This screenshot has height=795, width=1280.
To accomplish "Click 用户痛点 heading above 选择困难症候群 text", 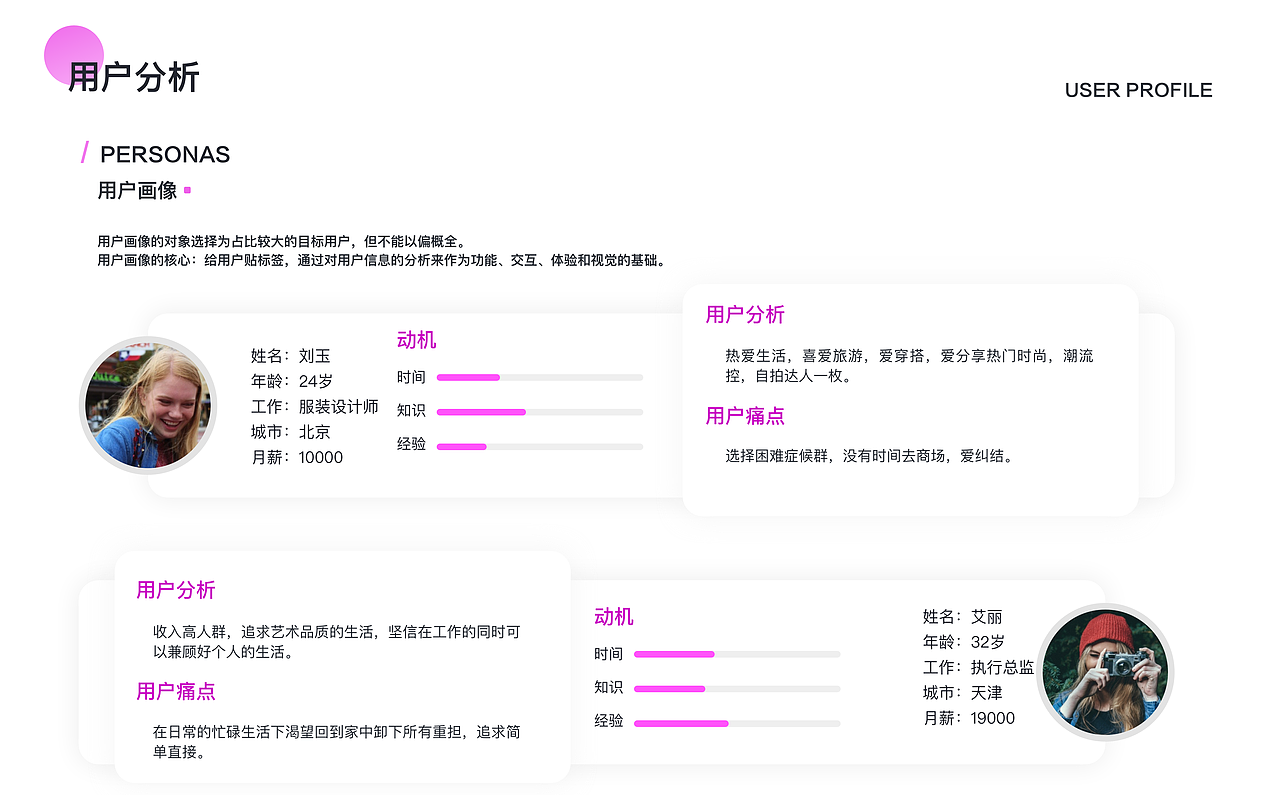I will click(x=745, y=416).
